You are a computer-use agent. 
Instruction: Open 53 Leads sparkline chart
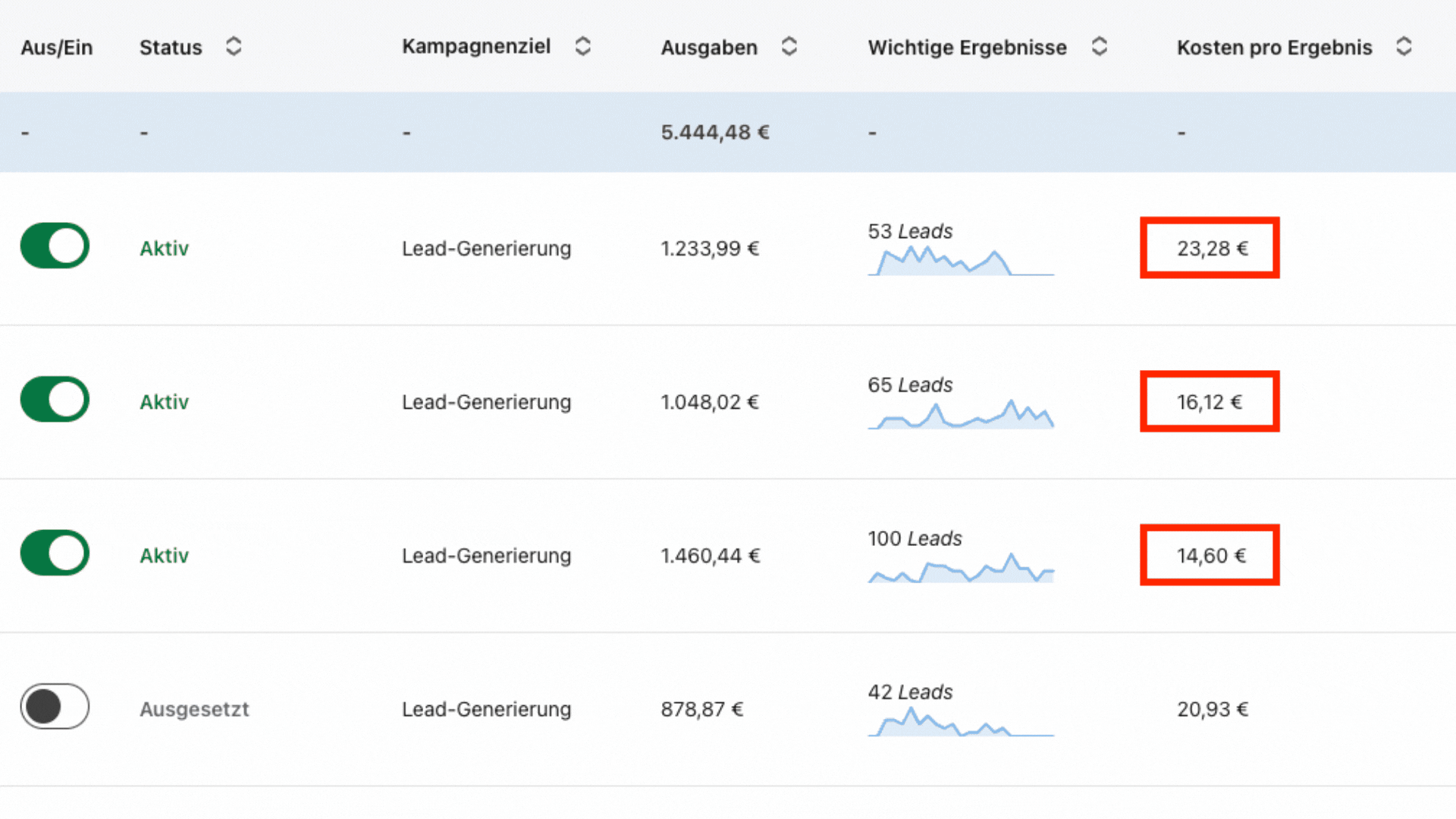click(960, 262)
